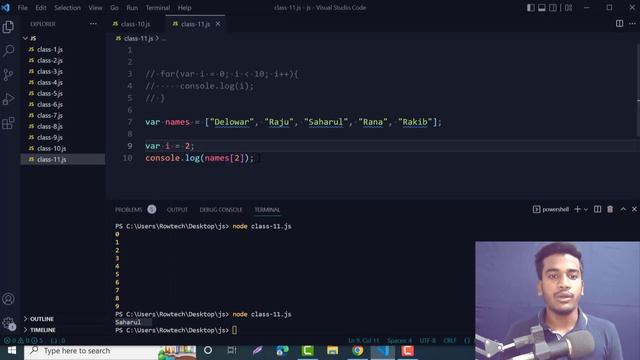640x360 pixels.
Task: Switch to the Debug Console tab
Action: 221,209
